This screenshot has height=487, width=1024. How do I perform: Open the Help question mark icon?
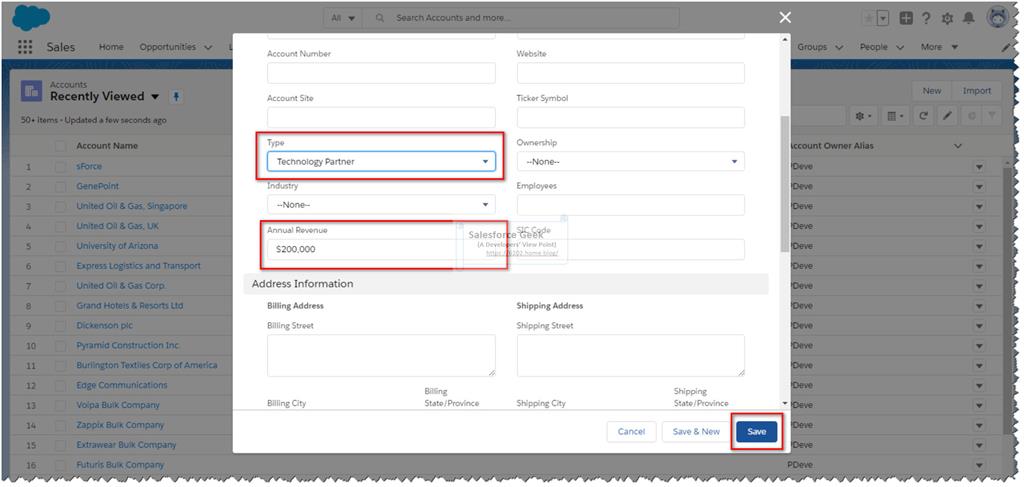point(926,18)
